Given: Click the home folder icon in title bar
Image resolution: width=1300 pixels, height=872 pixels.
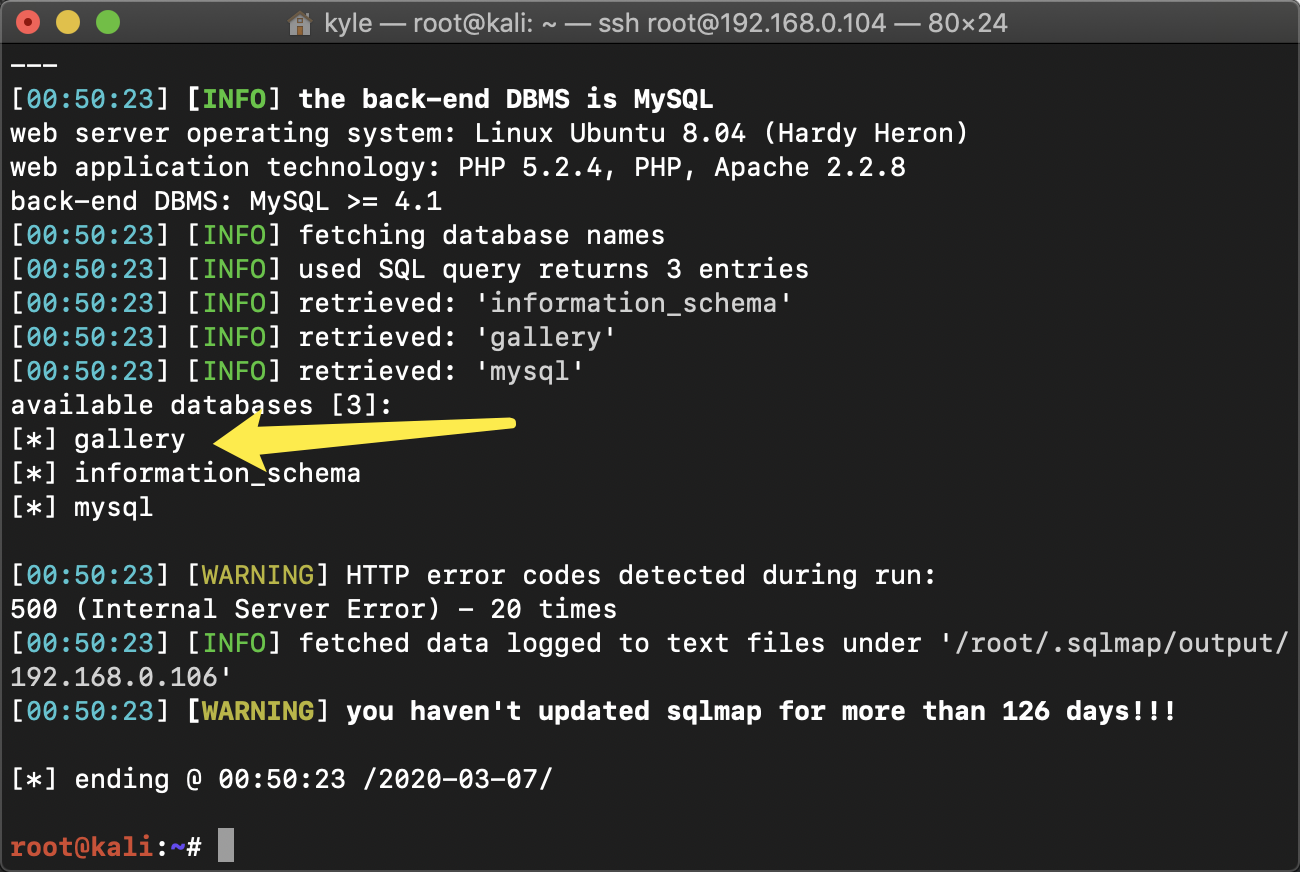Looking at the screenshot, I should coord(299,23).
